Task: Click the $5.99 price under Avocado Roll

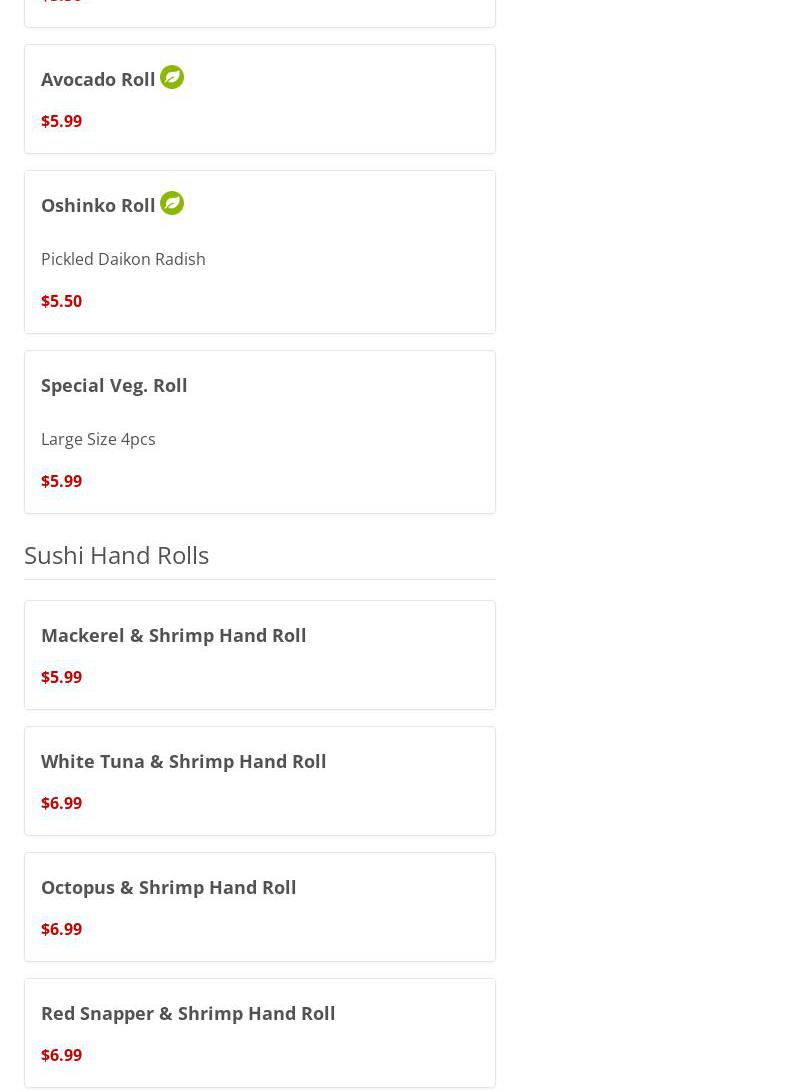Action: coord(61,121)
